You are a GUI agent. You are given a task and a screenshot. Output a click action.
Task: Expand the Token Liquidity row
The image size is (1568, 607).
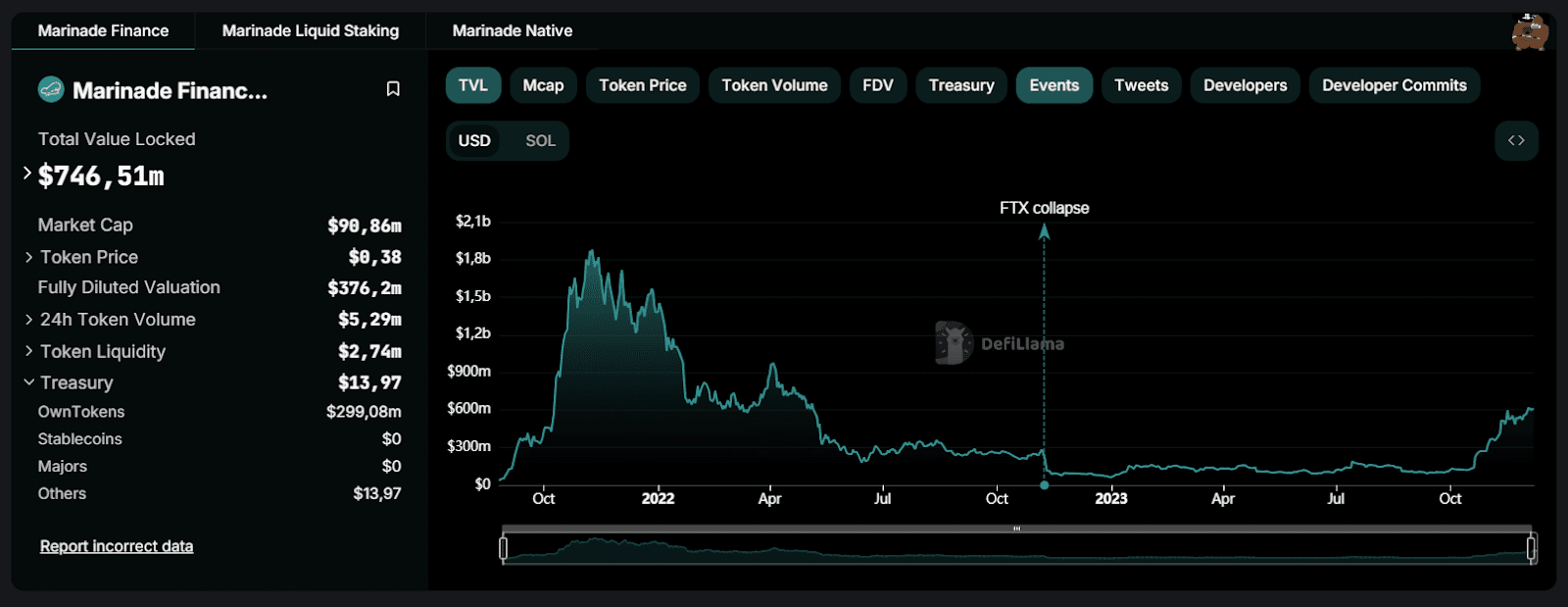coord(29,351)
